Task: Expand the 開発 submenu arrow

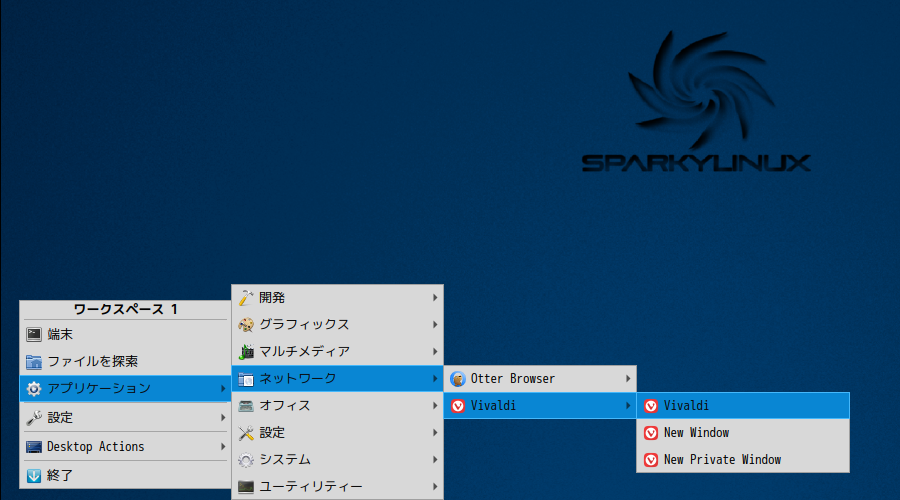Action: [435, 297]
